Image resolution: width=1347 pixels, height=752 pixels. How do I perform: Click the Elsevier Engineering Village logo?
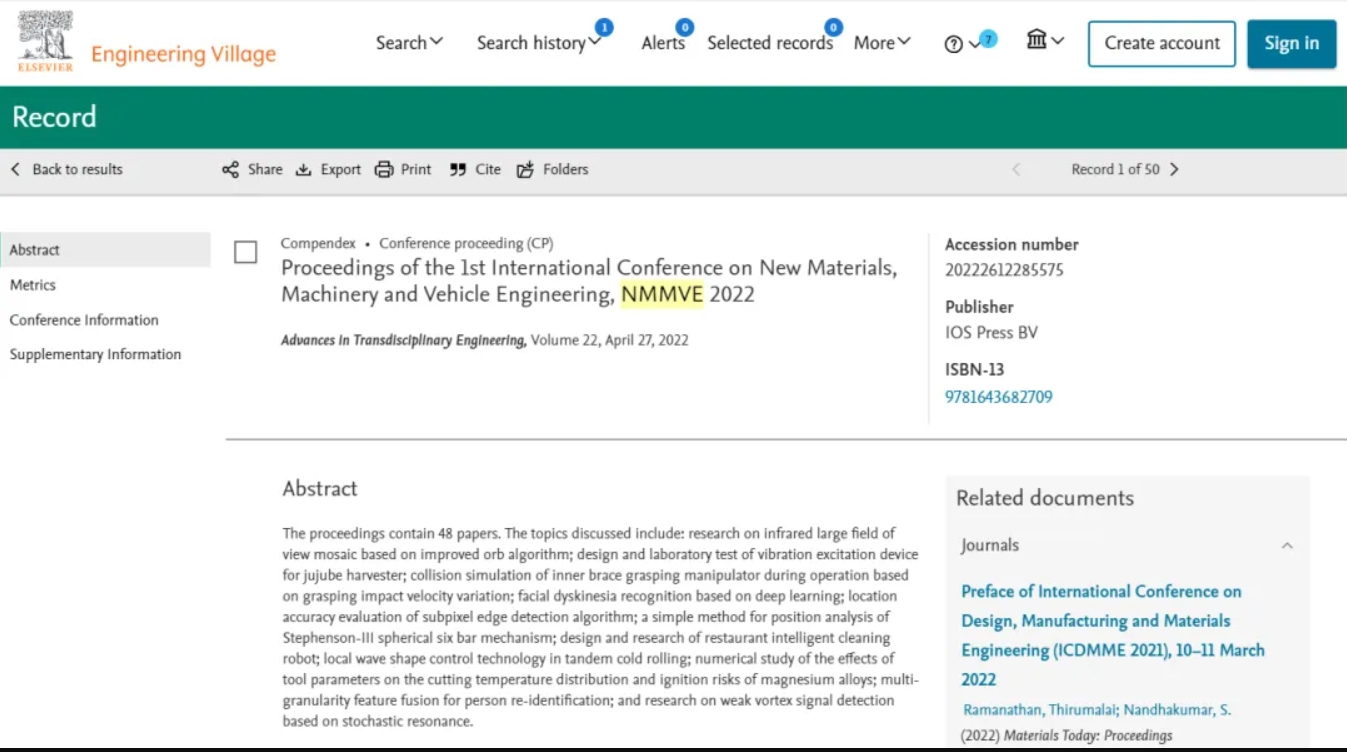click(146, 44)
